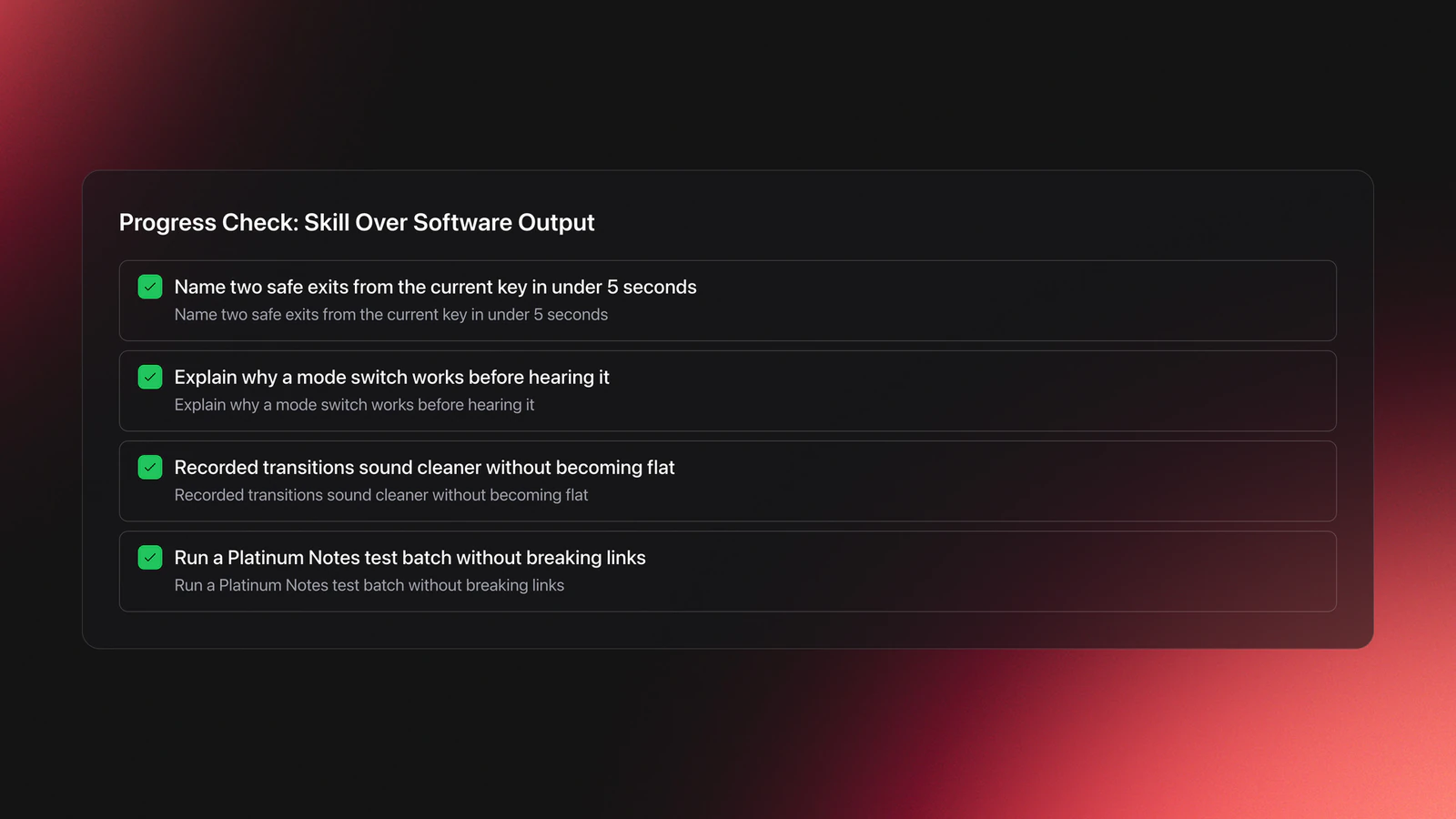
Task: Toggle the 'Explain why a mode switch' checkbox
Action: (x=150, y=377)
